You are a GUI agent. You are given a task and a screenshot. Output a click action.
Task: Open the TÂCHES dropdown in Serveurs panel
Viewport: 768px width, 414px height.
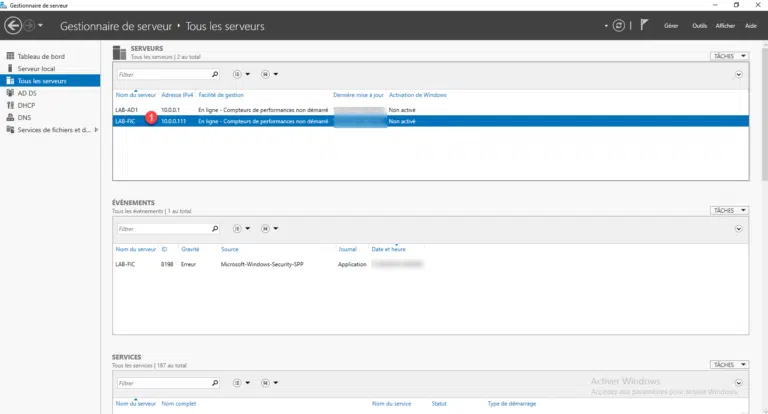click(729, 56)
